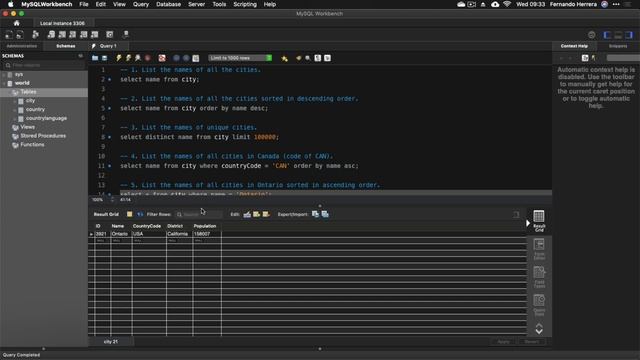This screenshot has width=640, height=360.
Task: Click side panel down chevron for more views
Action: (539, 331)
